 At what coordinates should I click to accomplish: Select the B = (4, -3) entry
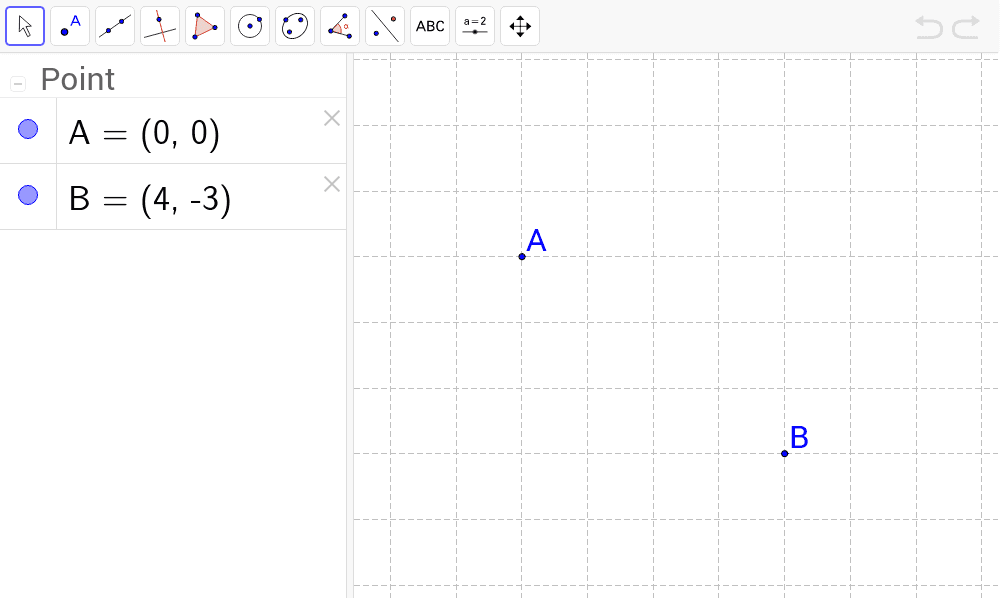click(x=202, y=197)
